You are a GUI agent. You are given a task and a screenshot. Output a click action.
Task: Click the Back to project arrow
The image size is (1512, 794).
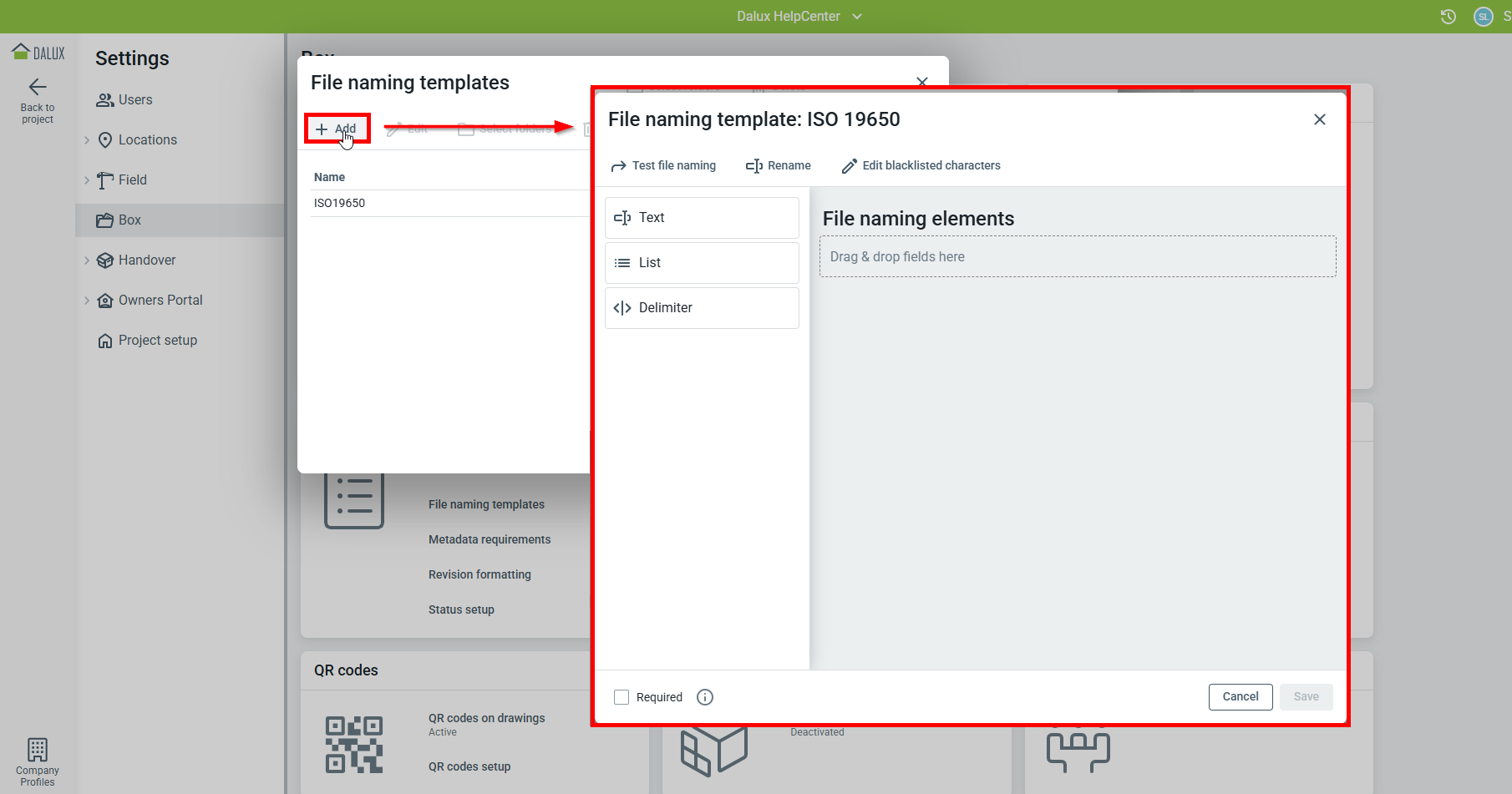click(38, 87)
